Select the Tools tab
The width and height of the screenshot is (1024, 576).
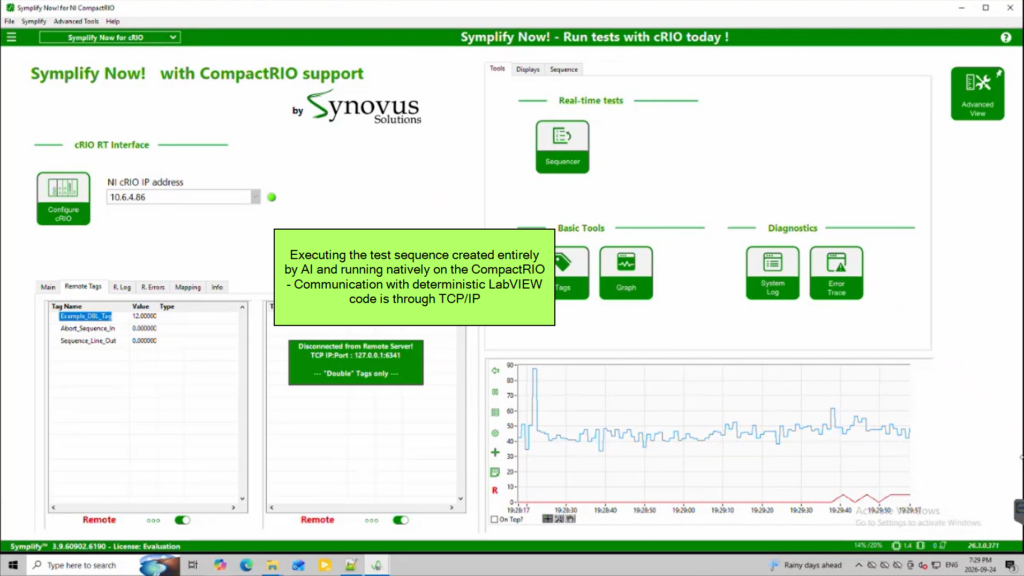tap(498, 69)
